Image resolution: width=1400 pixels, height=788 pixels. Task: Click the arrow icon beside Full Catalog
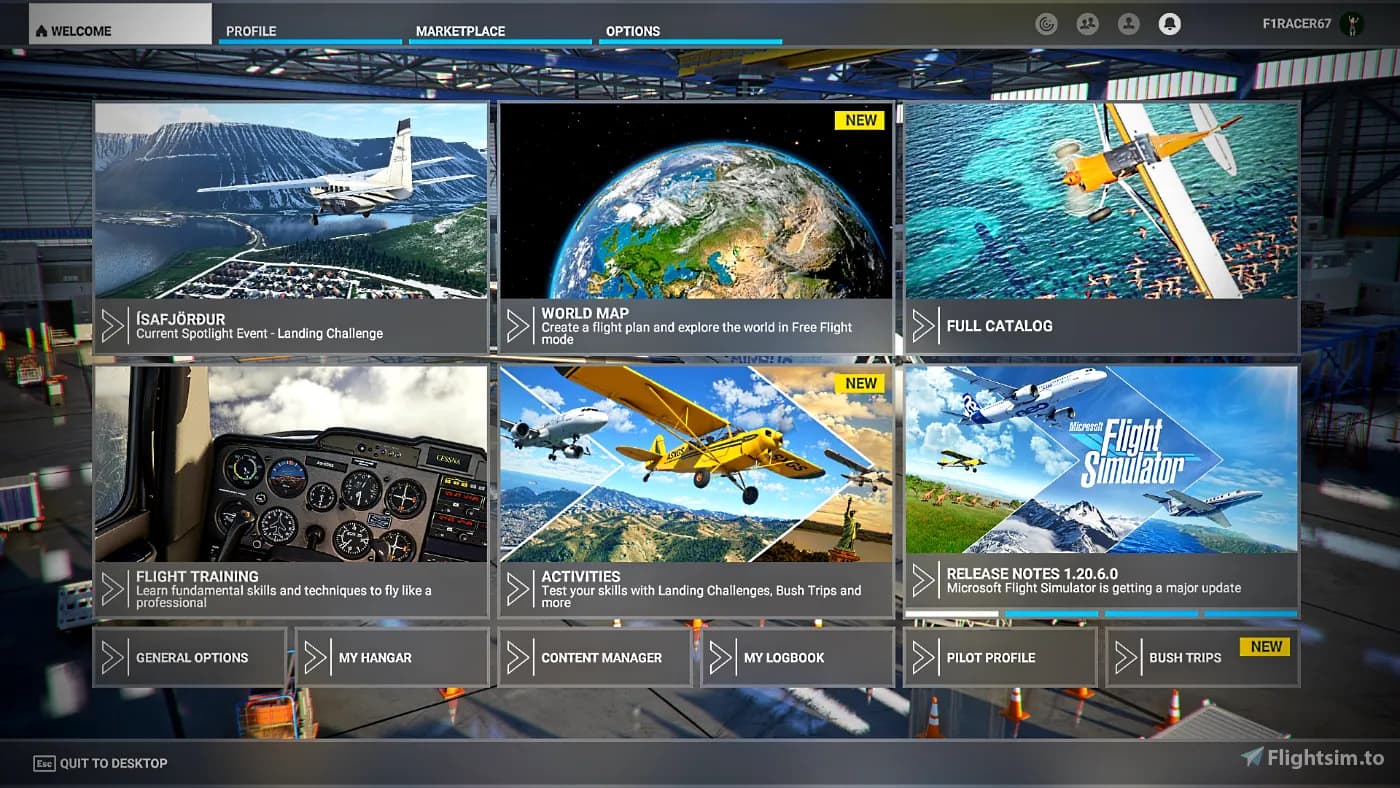click(x=924, y=326)
